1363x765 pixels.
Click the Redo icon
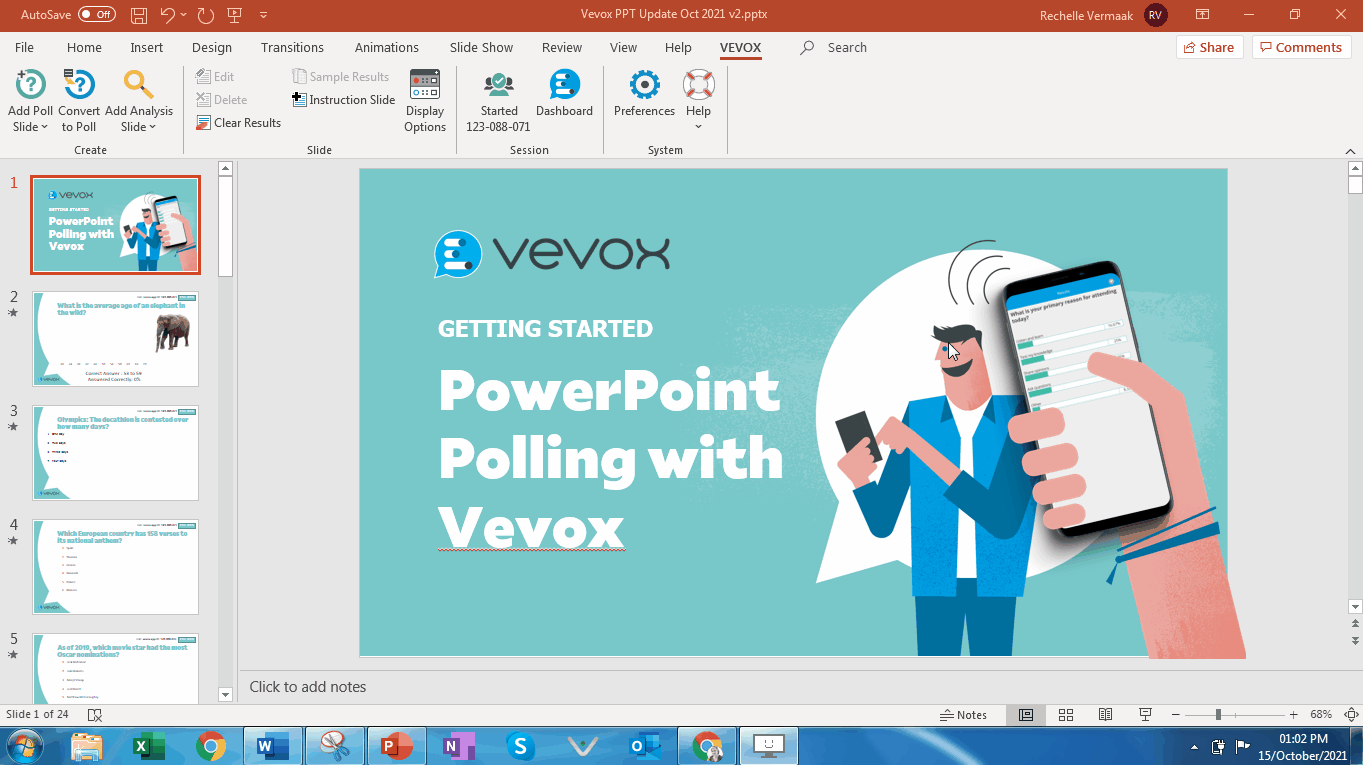pos(206,15)
